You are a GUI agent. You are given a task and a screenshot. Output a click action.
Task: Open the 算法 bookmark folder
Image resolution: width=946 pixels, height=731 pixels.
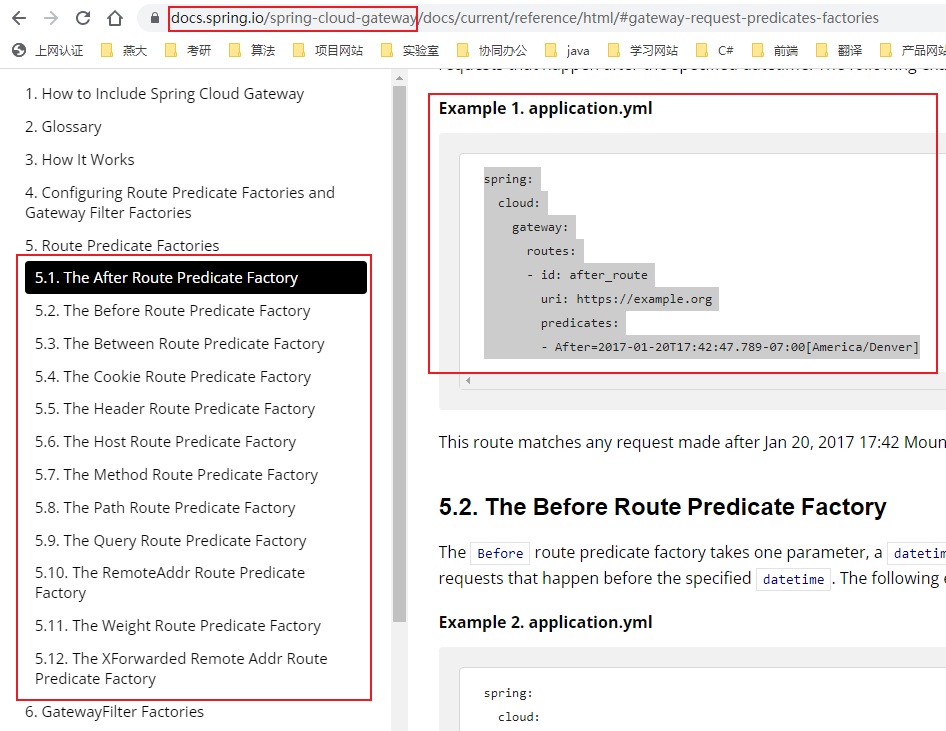coord(252,51)
